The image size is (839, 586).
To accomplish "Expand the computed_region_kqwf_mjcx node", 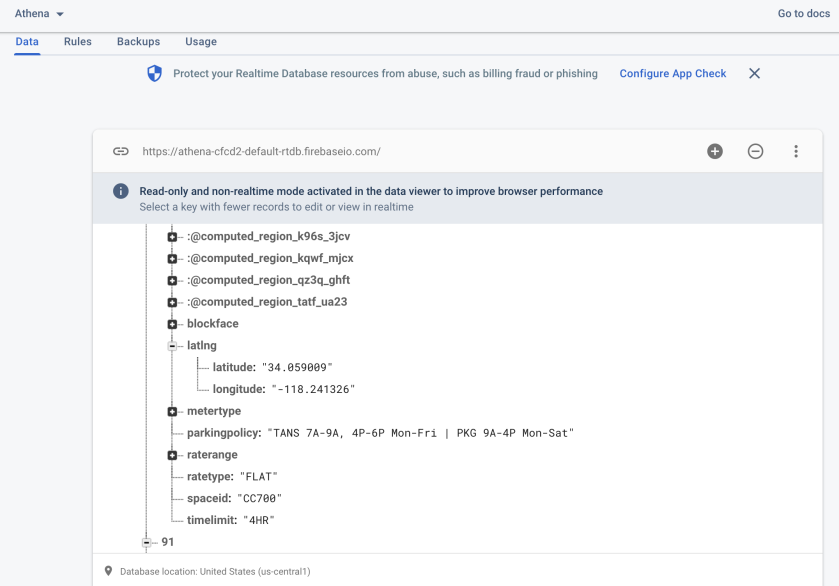I will [172, 259].
